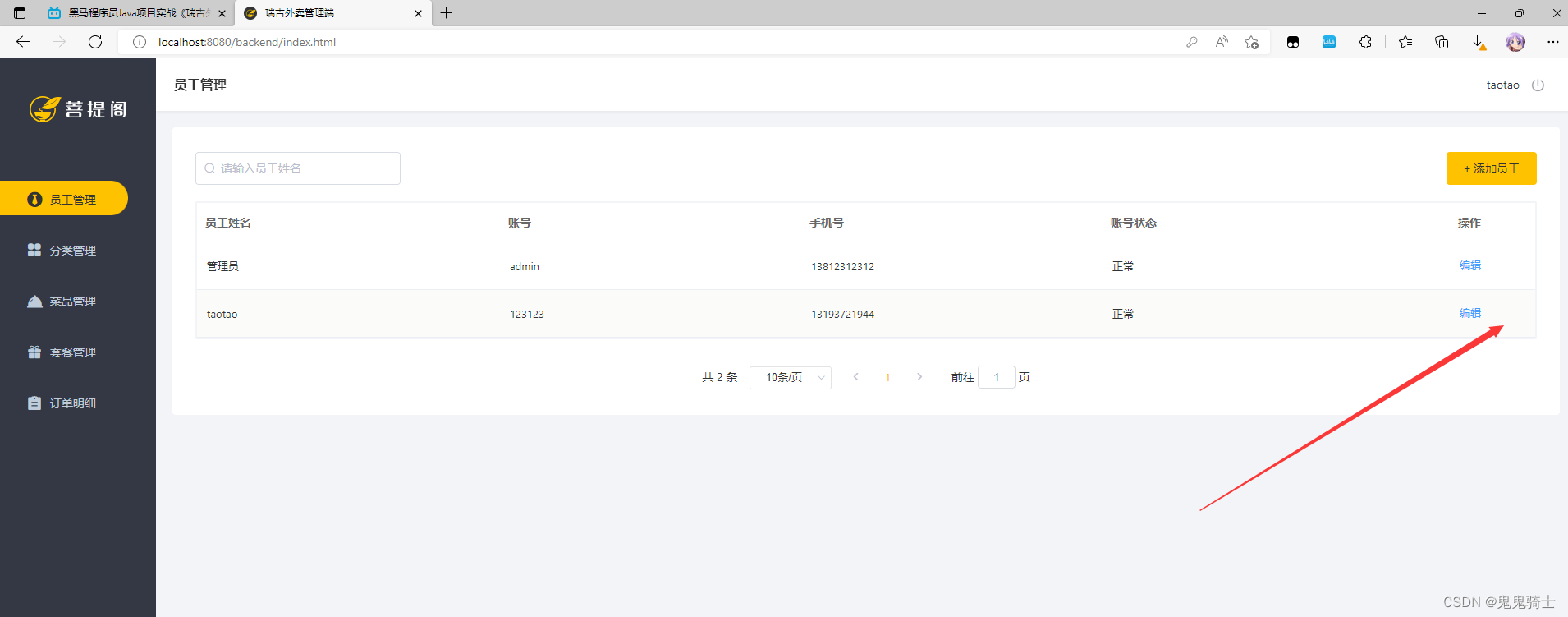
Task: Switch to the 黑马程序员Java项目实战 tab
Action: (x=136, y=13)
